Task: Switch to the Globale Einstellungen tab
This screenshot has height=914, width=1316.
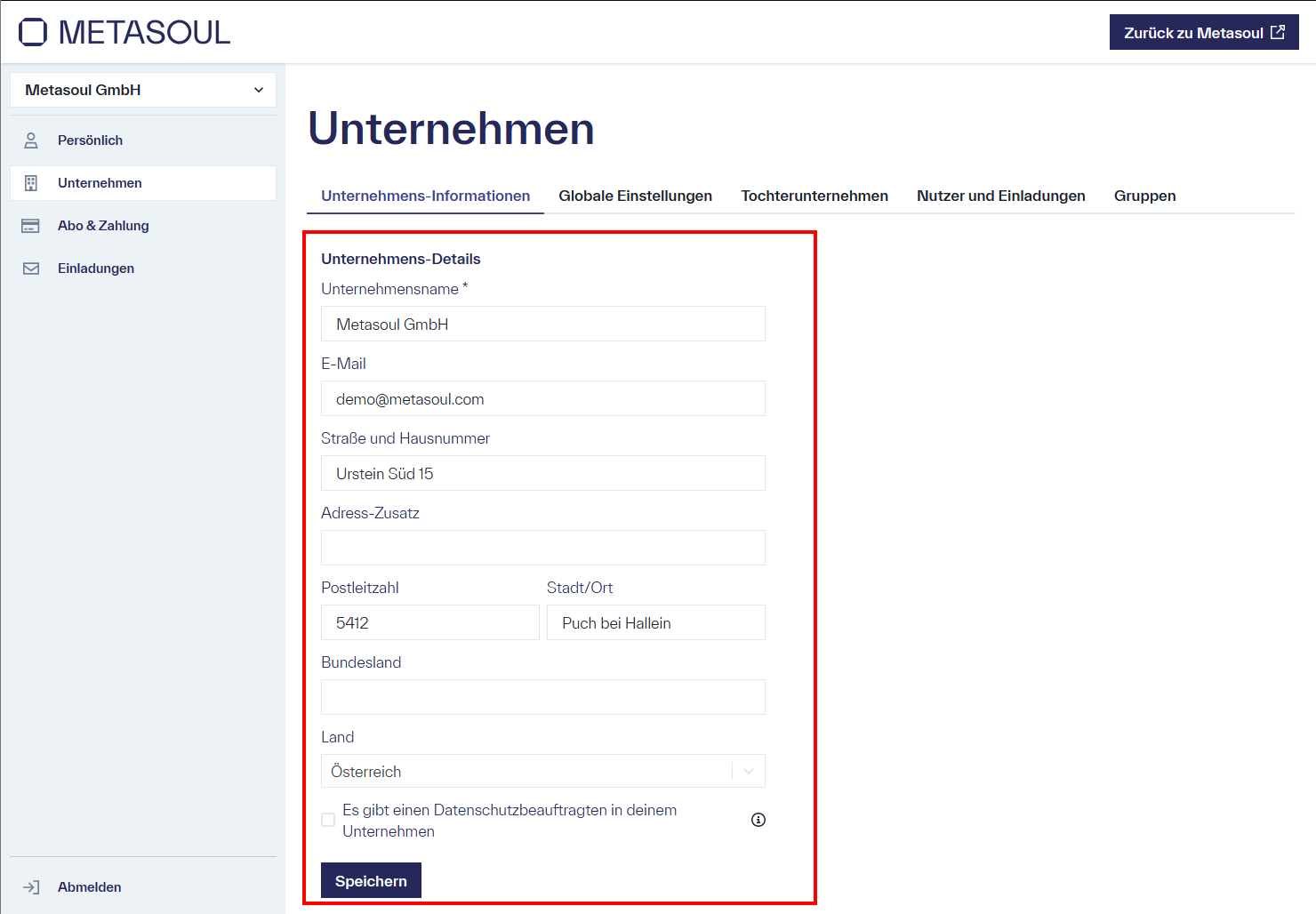Action: point(635,196)
